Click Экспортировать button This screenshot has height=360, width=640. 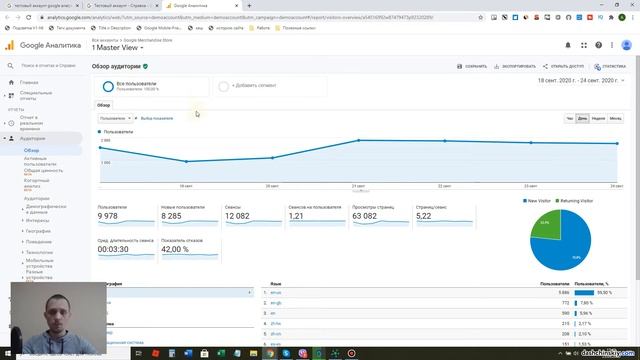[515, 67]
